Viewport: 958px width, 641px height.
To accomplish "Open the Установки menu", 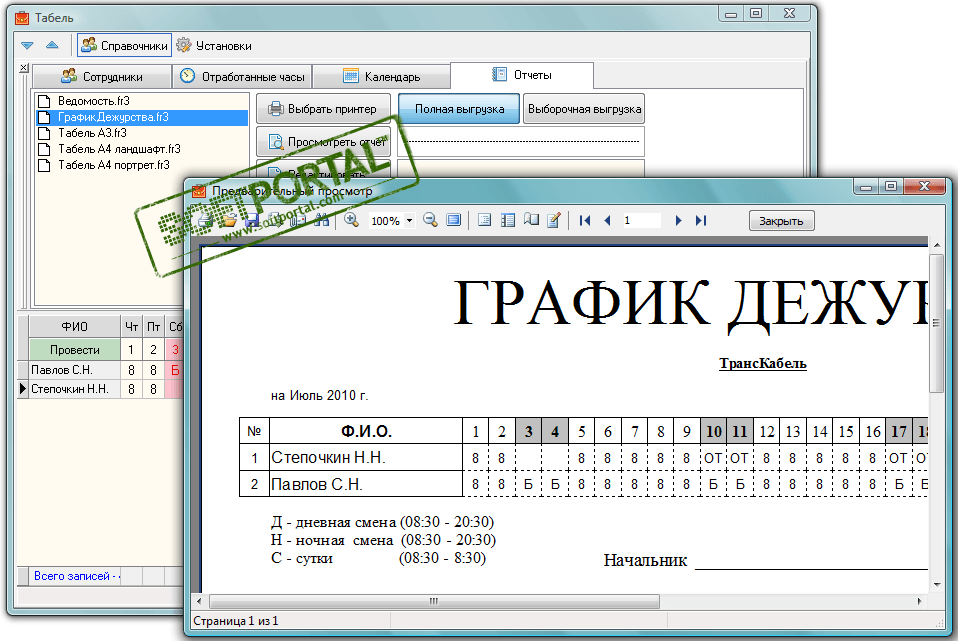I will tap(214, 46).
